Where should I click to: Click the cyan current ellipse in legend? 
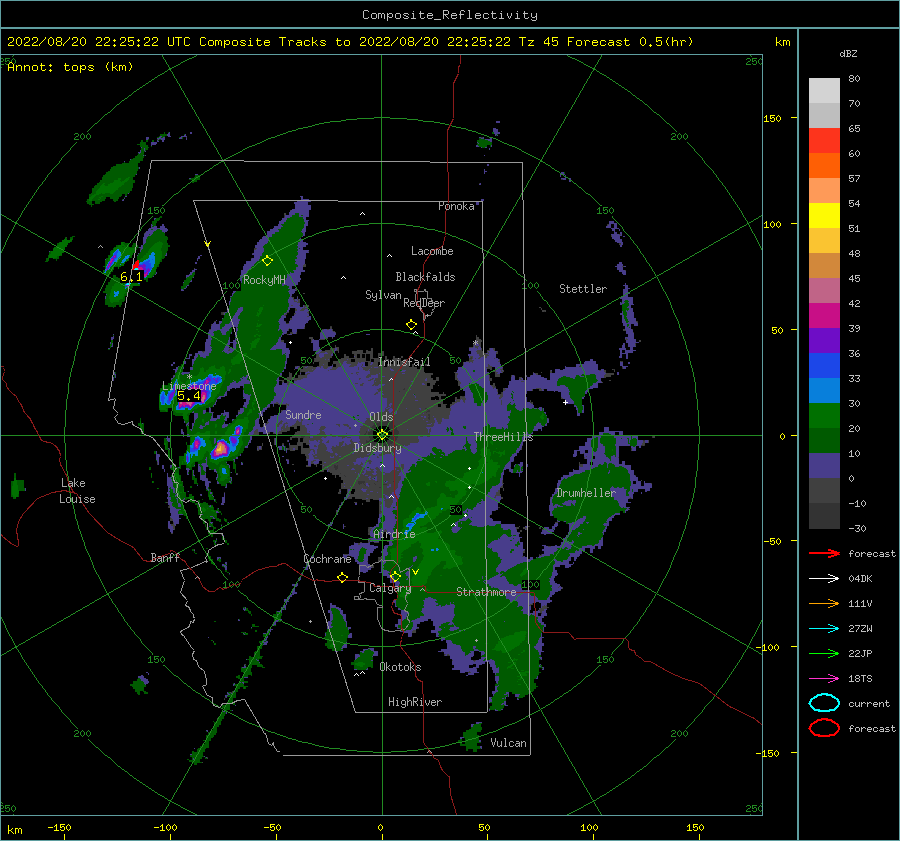coord(824,703)
